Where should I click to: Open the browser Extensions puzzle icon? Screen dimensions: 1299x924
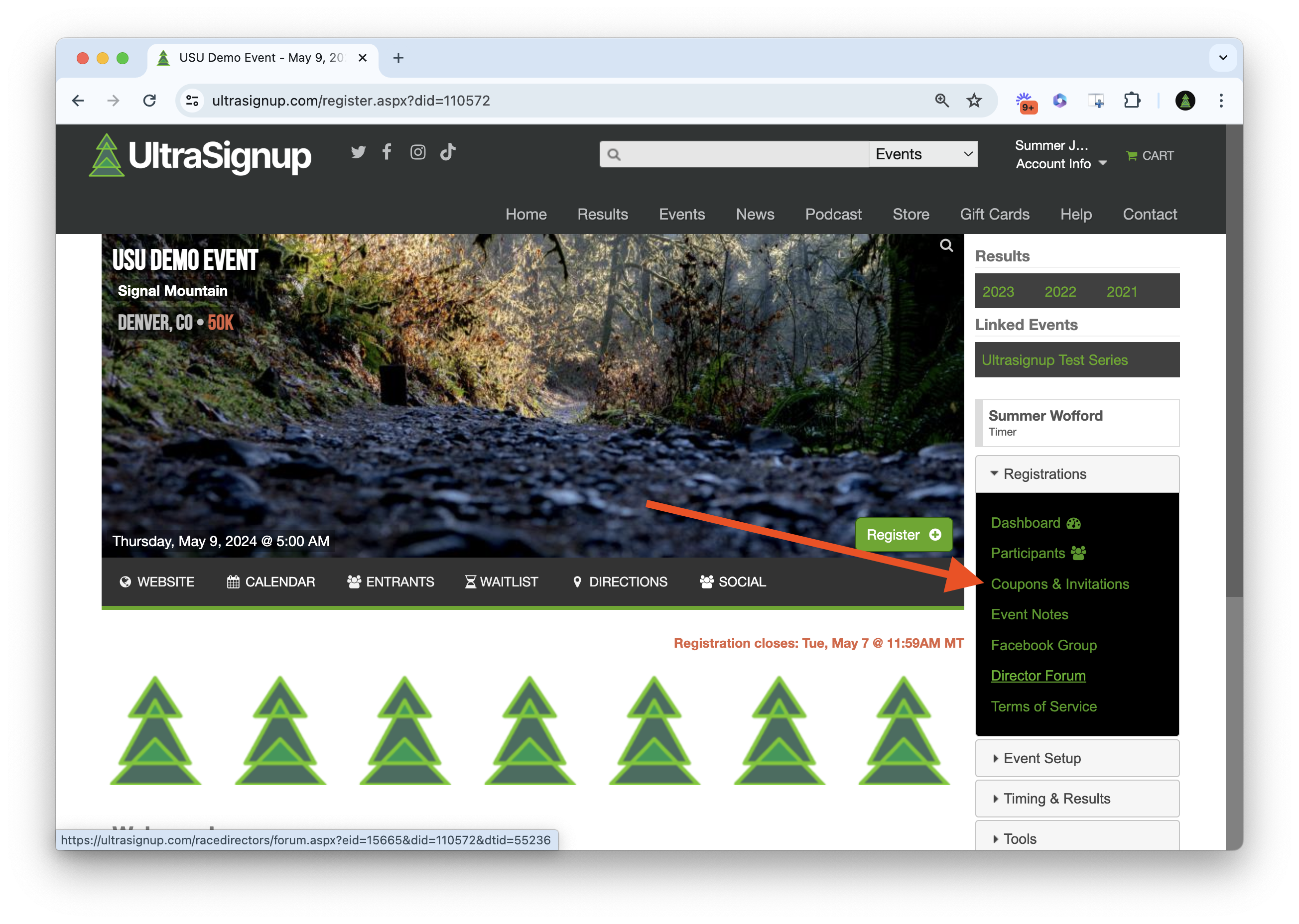click(1132, 101)
